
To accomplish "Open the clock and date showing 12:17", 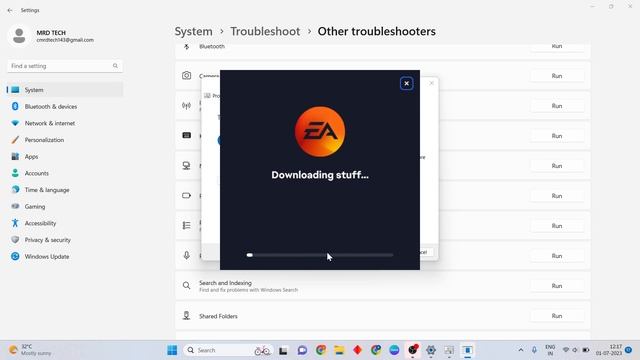I will (x=609, y=350).
